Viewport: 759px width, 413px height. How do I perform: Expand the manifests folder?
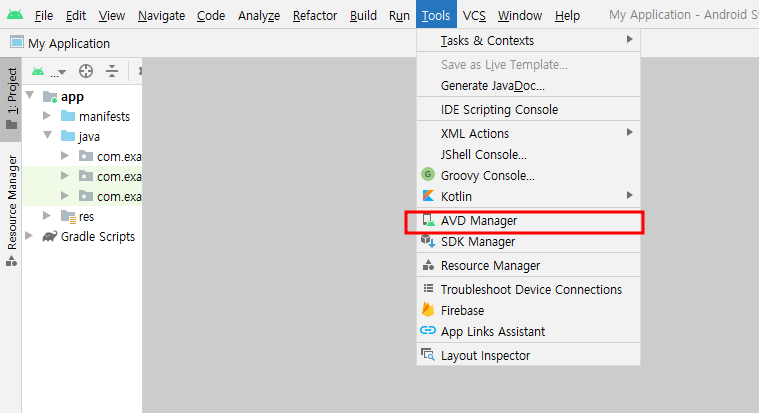[46, 116]
